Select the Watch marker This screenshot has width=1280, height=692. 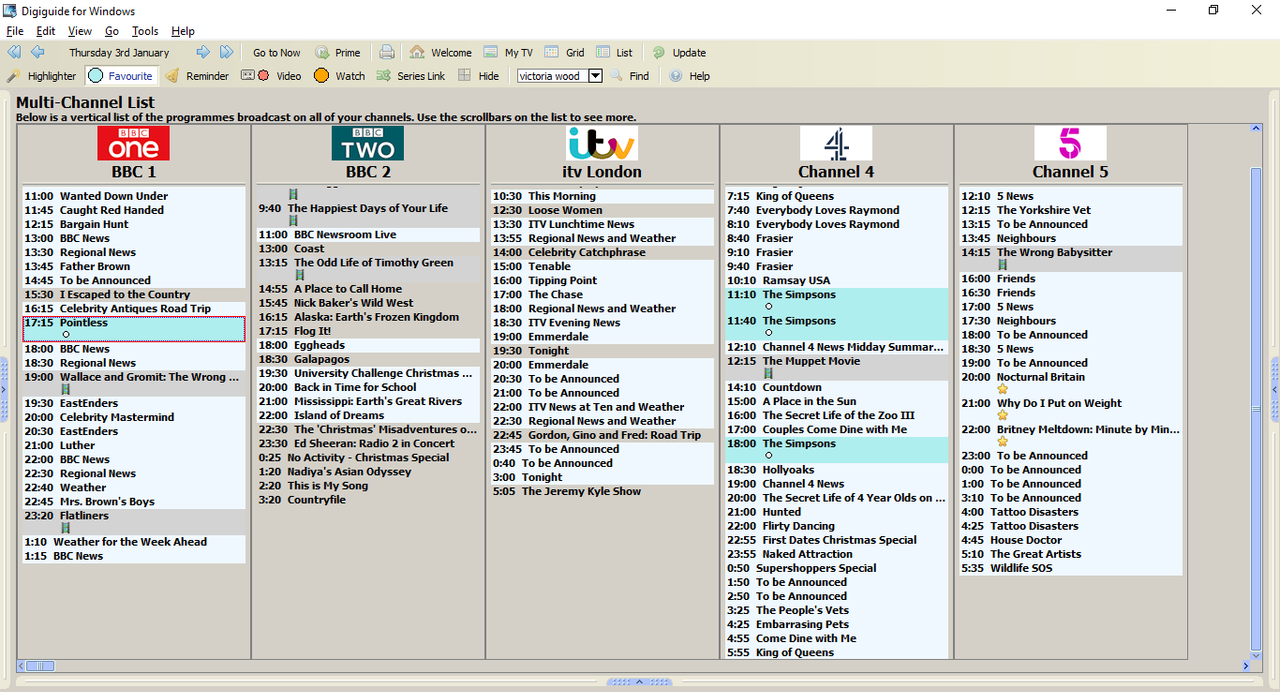pos(339,76)
